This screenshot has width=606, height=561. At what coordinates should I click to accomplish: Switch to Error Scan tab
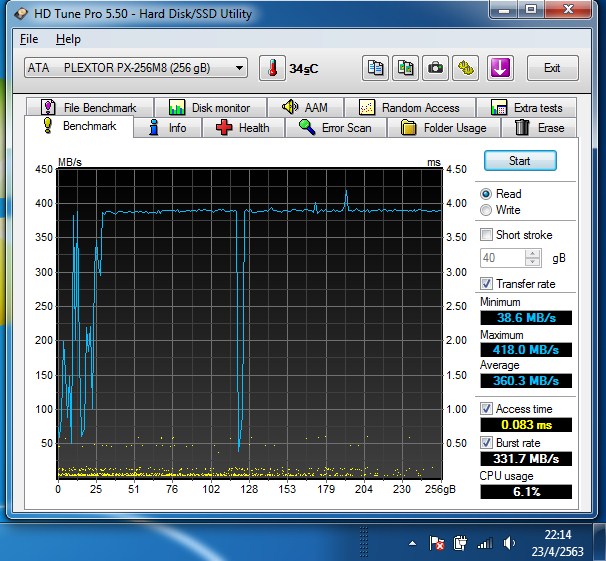point(335,128)
